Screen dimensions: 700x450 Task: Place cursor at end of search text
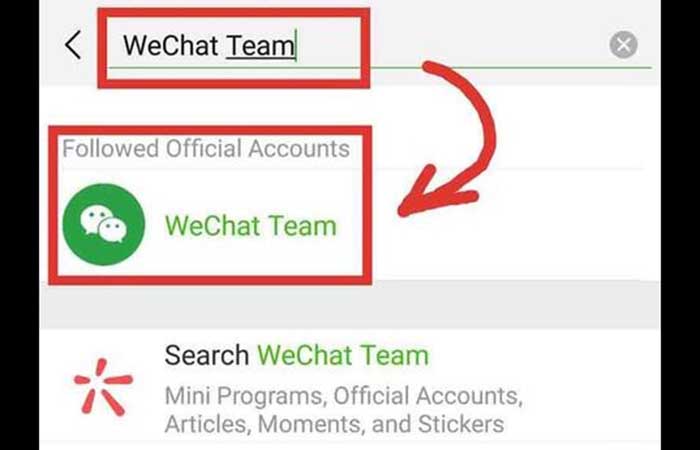[296, 46]
